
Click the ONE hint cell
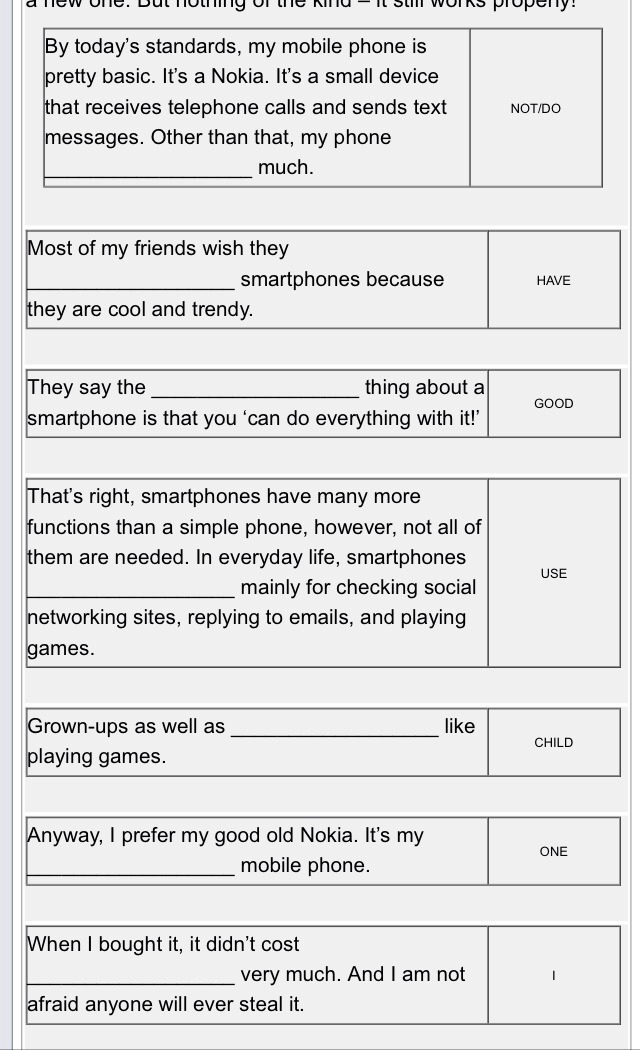[554, 851]
